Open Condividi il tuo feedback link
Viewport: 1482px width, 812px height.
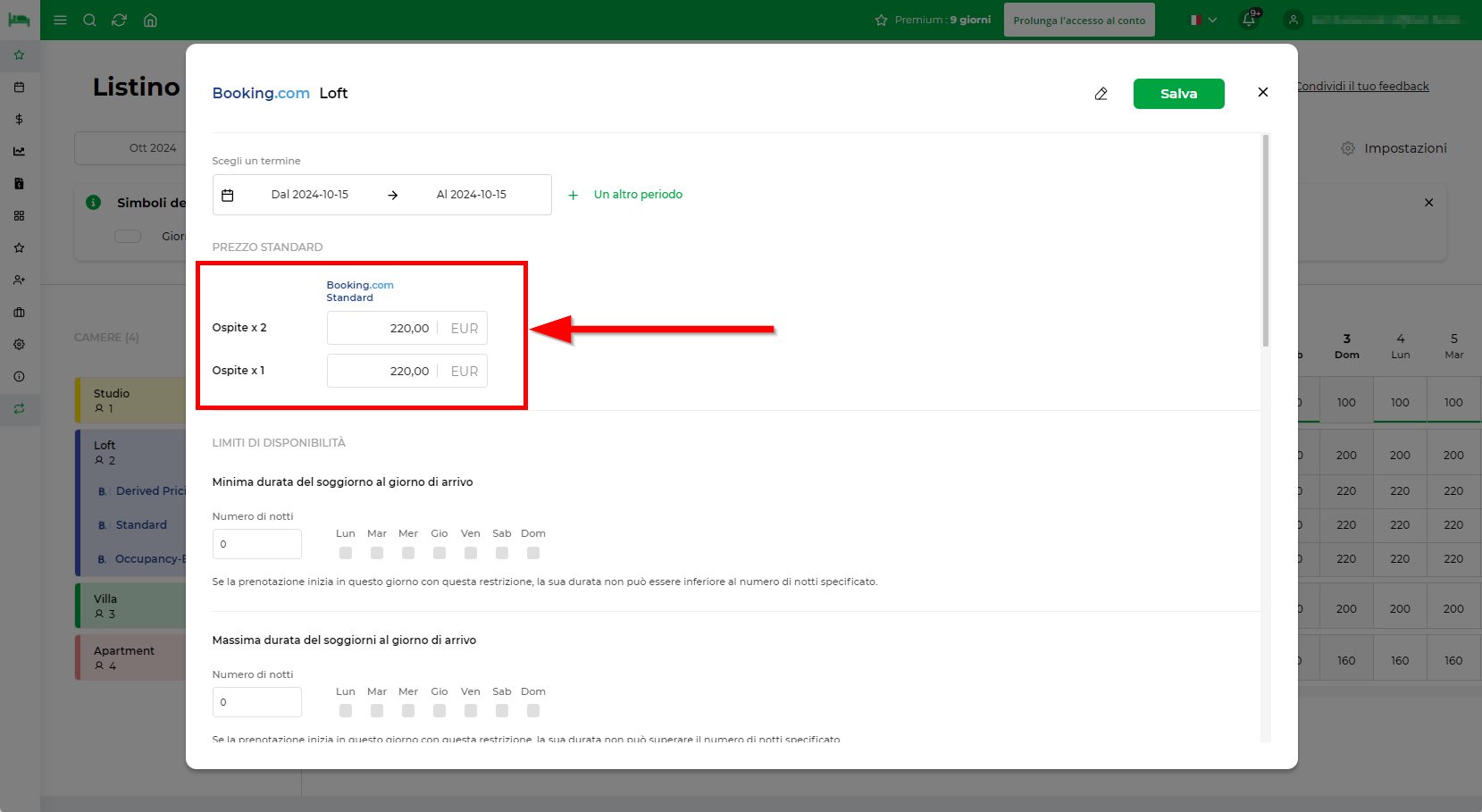click(1362, 87)
